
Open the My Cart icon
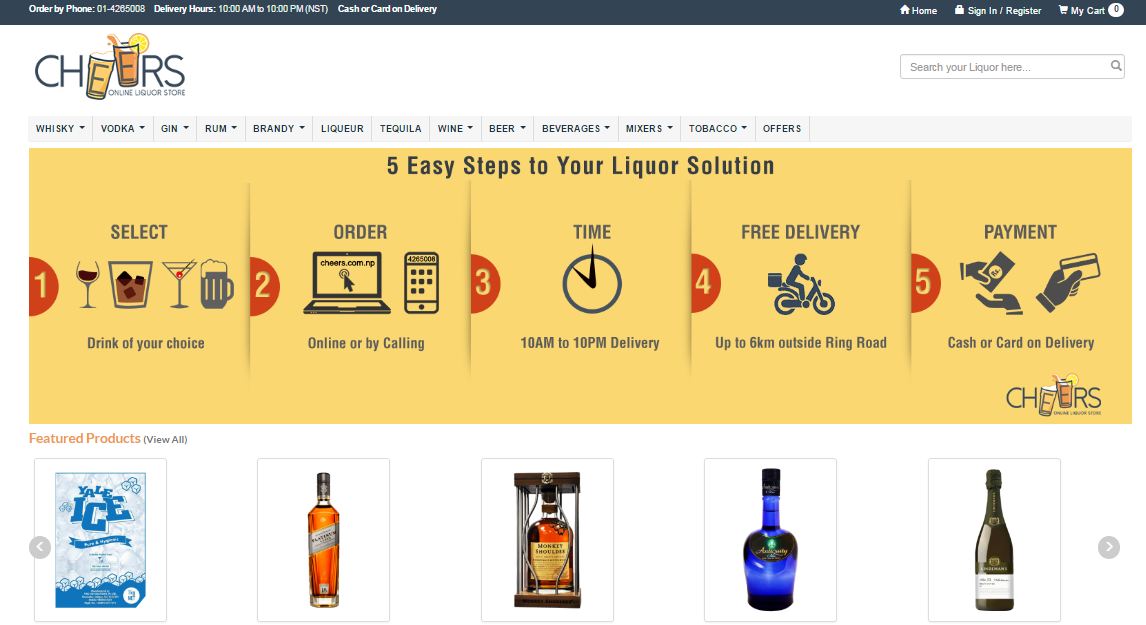1063,10
